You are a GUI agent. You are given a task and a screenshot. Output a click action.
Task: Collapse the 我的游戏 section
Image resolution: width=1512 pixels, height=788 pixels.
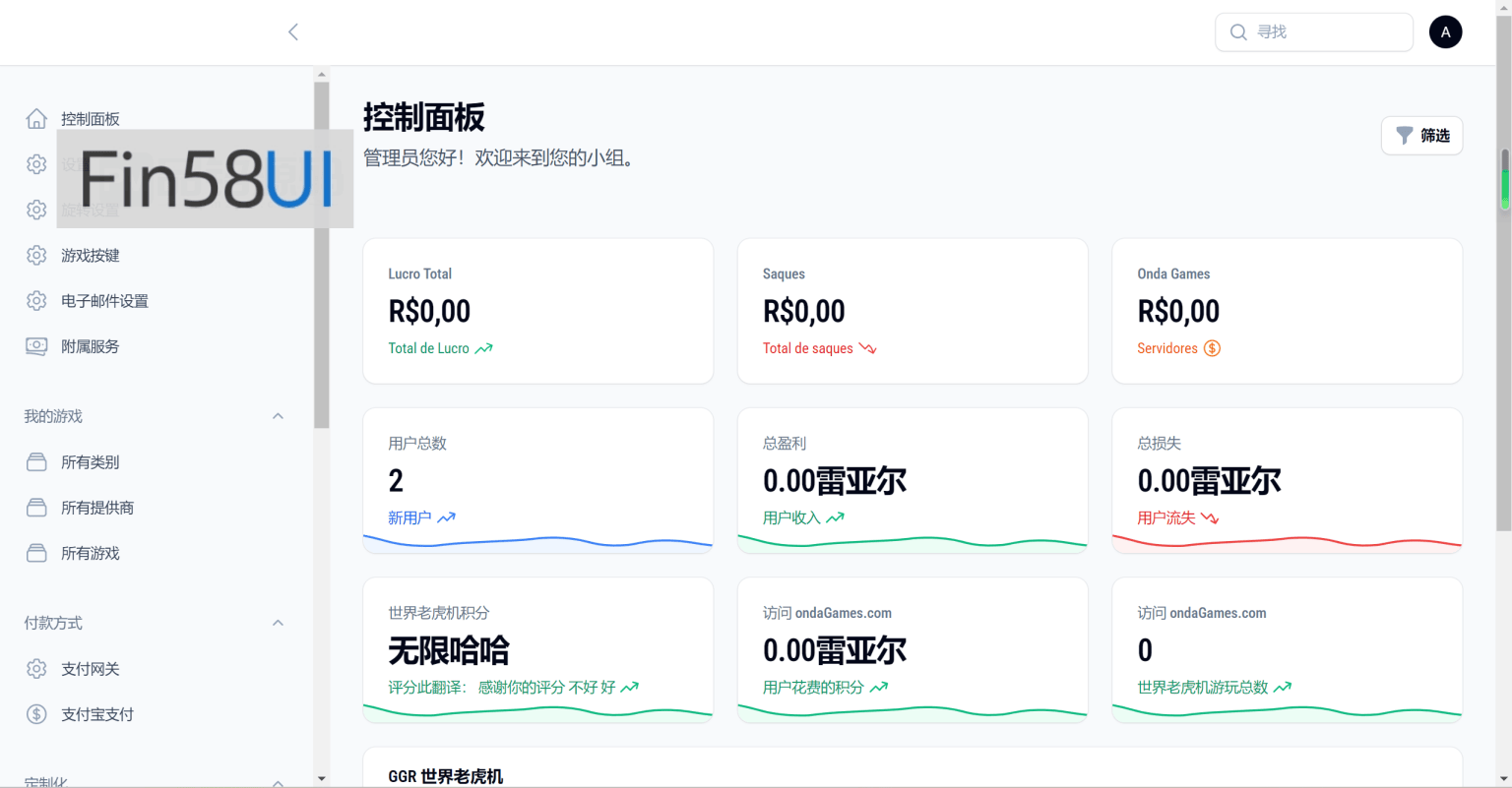tap(278, 416)
